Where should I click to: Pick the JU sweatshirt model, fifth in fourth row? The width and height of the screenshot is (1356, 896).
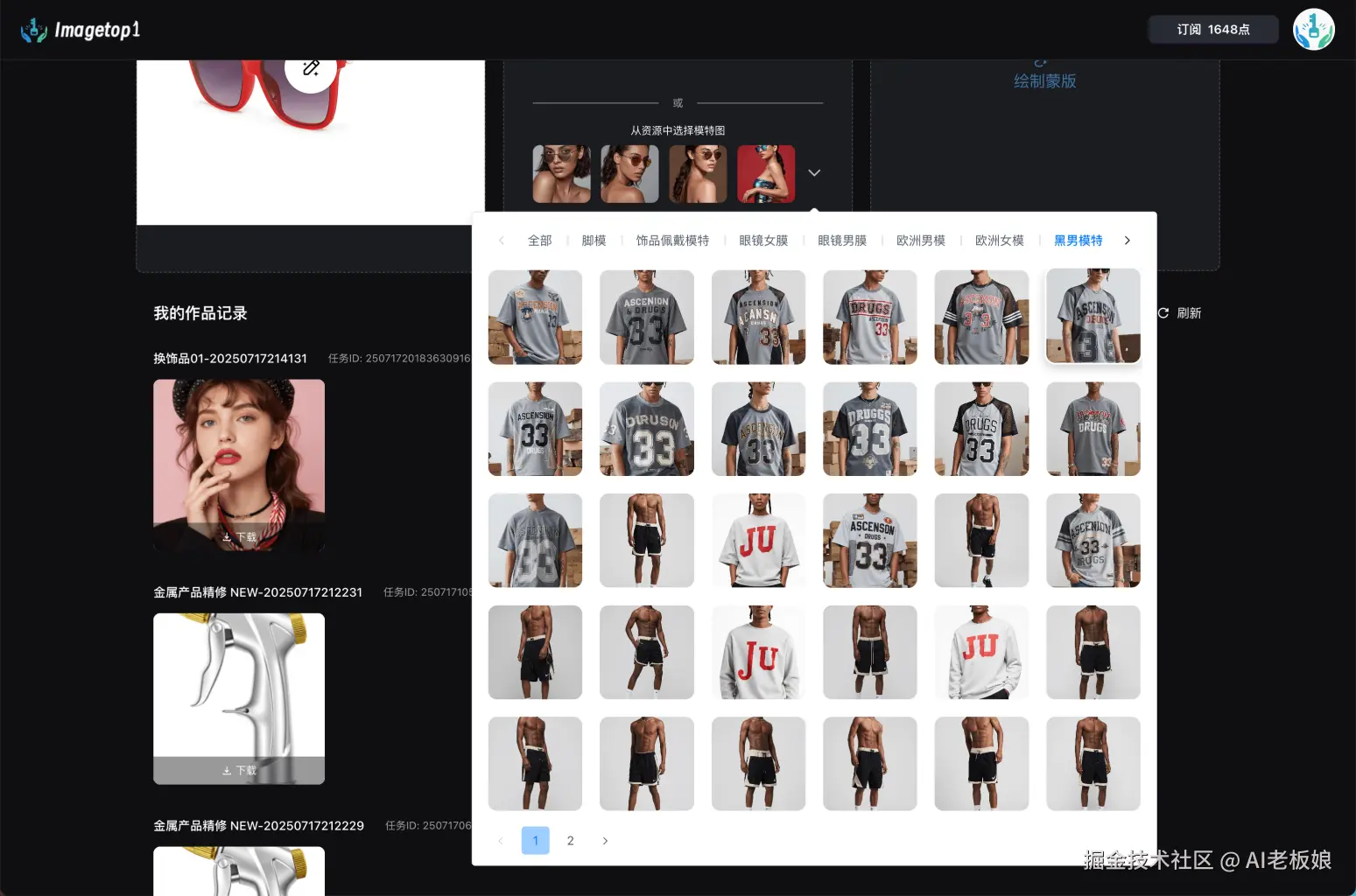(981, 652)
